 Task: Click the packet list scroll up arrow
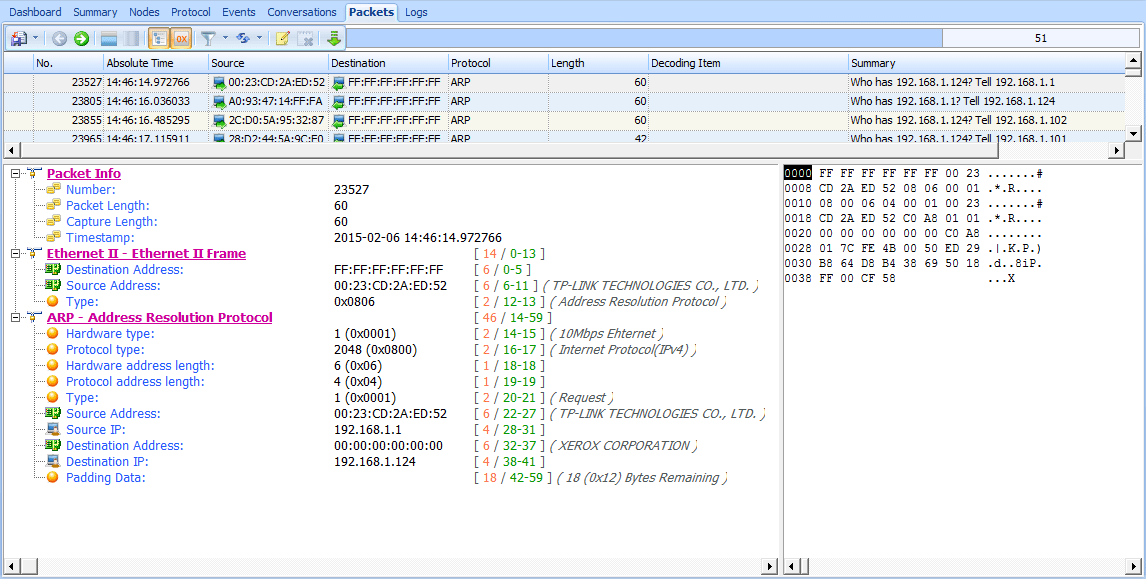click(x=1134, y=61)
